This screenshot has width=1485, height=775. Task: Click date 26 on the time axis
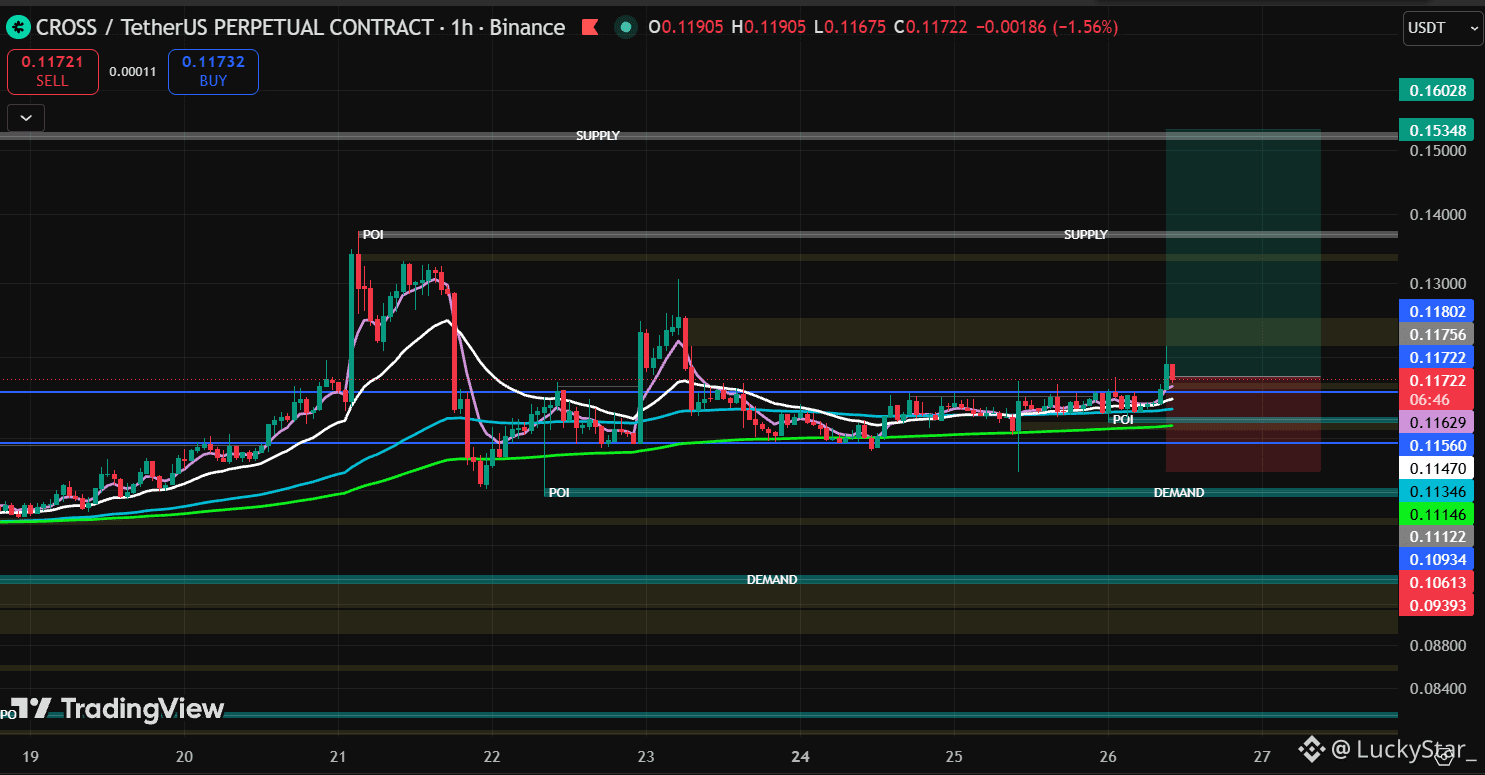[x=1108, y=755]
